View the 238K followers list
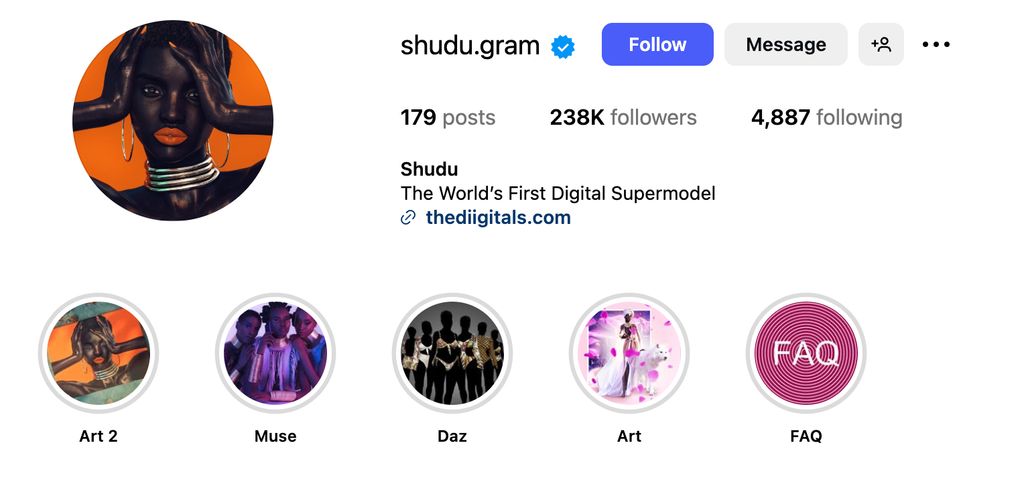This screenshot has height=480, width=1024. [x=623, y=118]
